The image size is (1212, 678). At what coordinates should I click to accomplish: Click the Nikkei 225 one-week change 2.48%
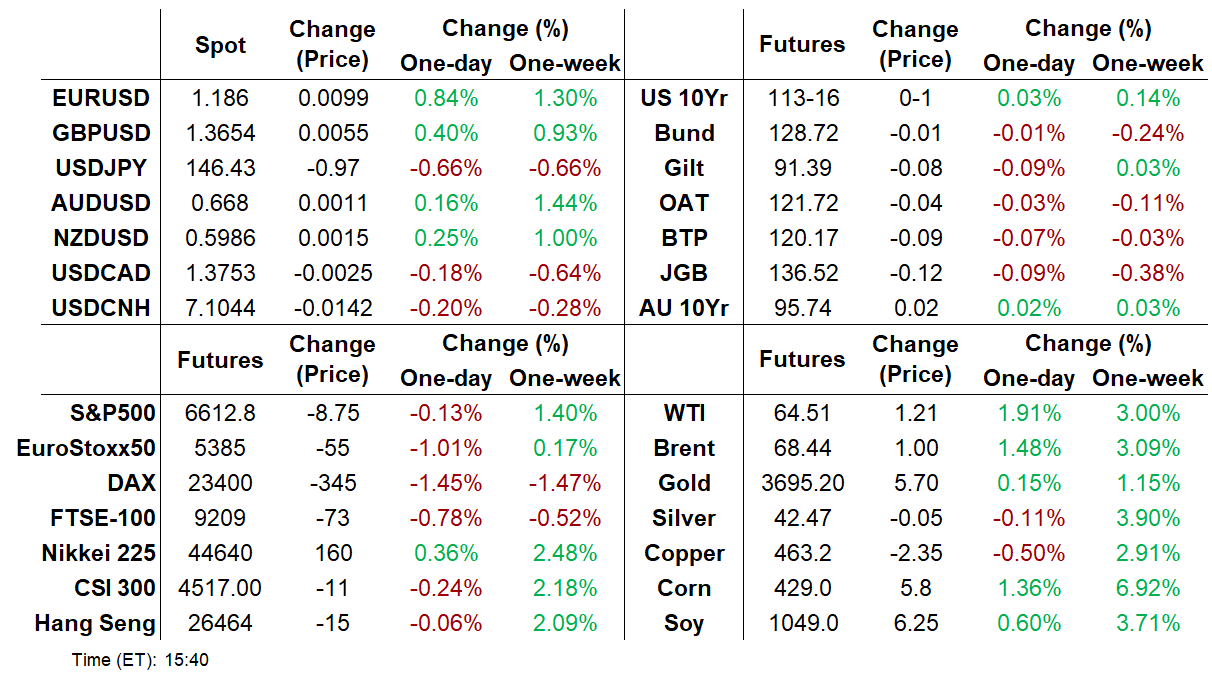tap(565, 553)
